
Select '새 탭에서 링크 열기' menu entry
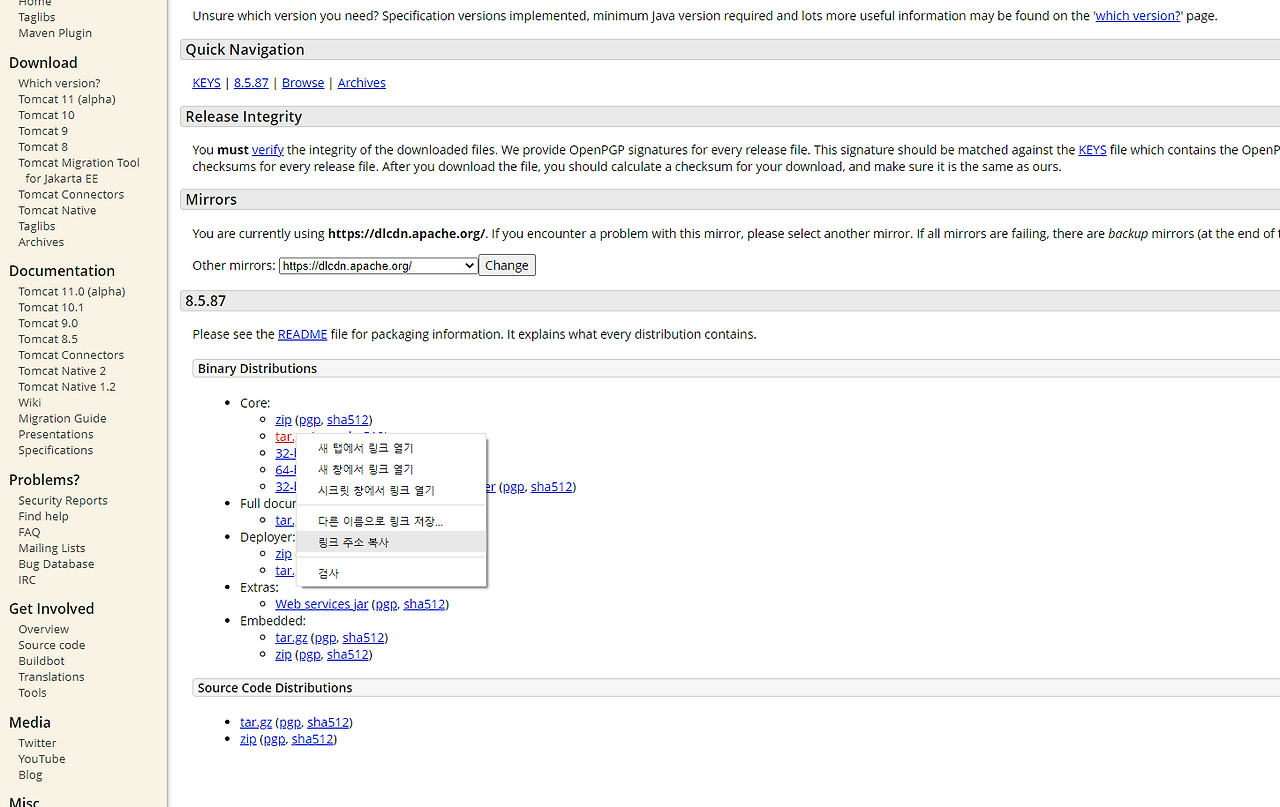391,448
